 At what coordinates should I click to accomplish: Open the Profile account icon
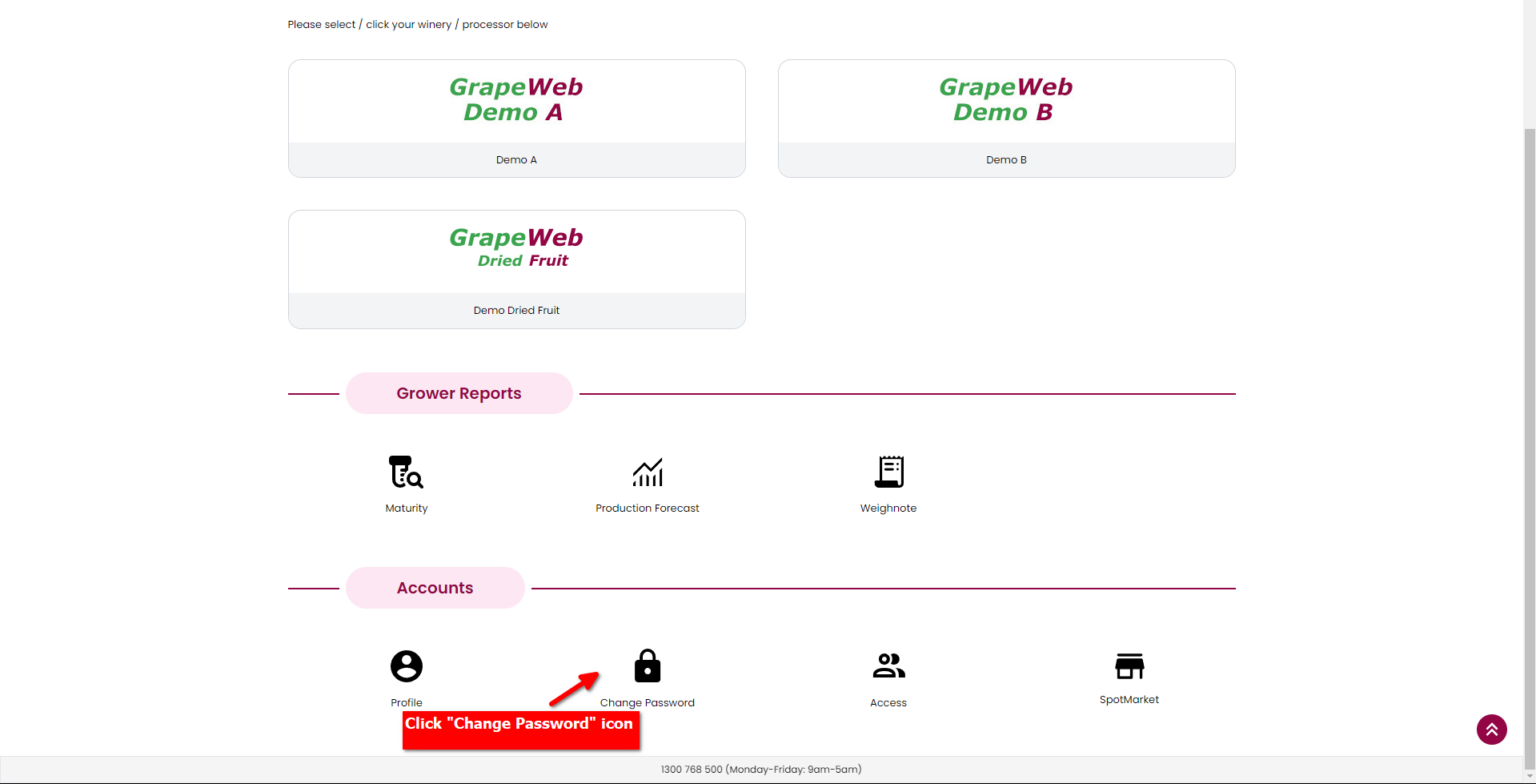406,666
